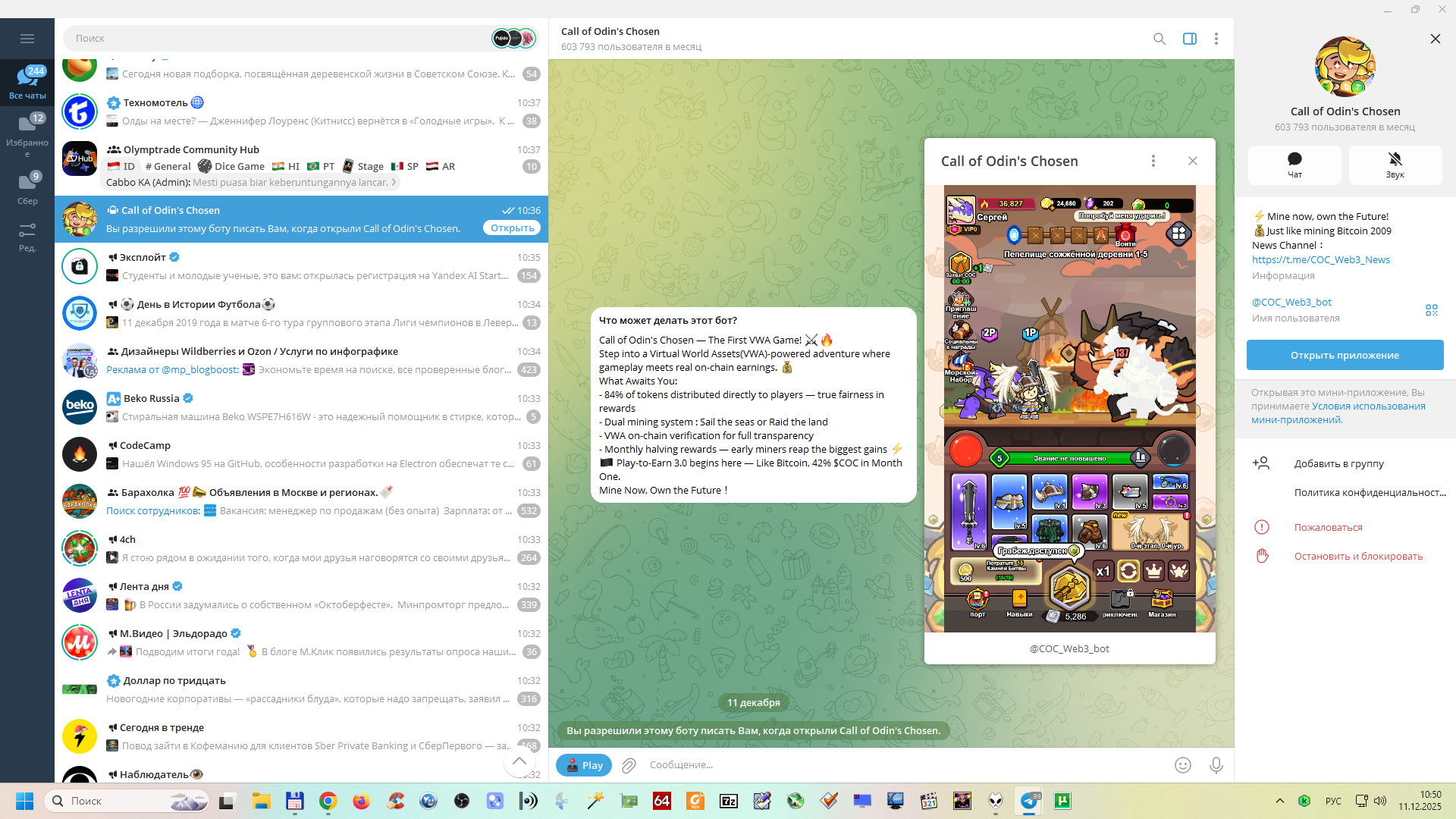Image resolution: width=1456 pixels, height=819 pixels.
Task: Switch to the Избранное folder tab
Action: click(x=27, y=134)
